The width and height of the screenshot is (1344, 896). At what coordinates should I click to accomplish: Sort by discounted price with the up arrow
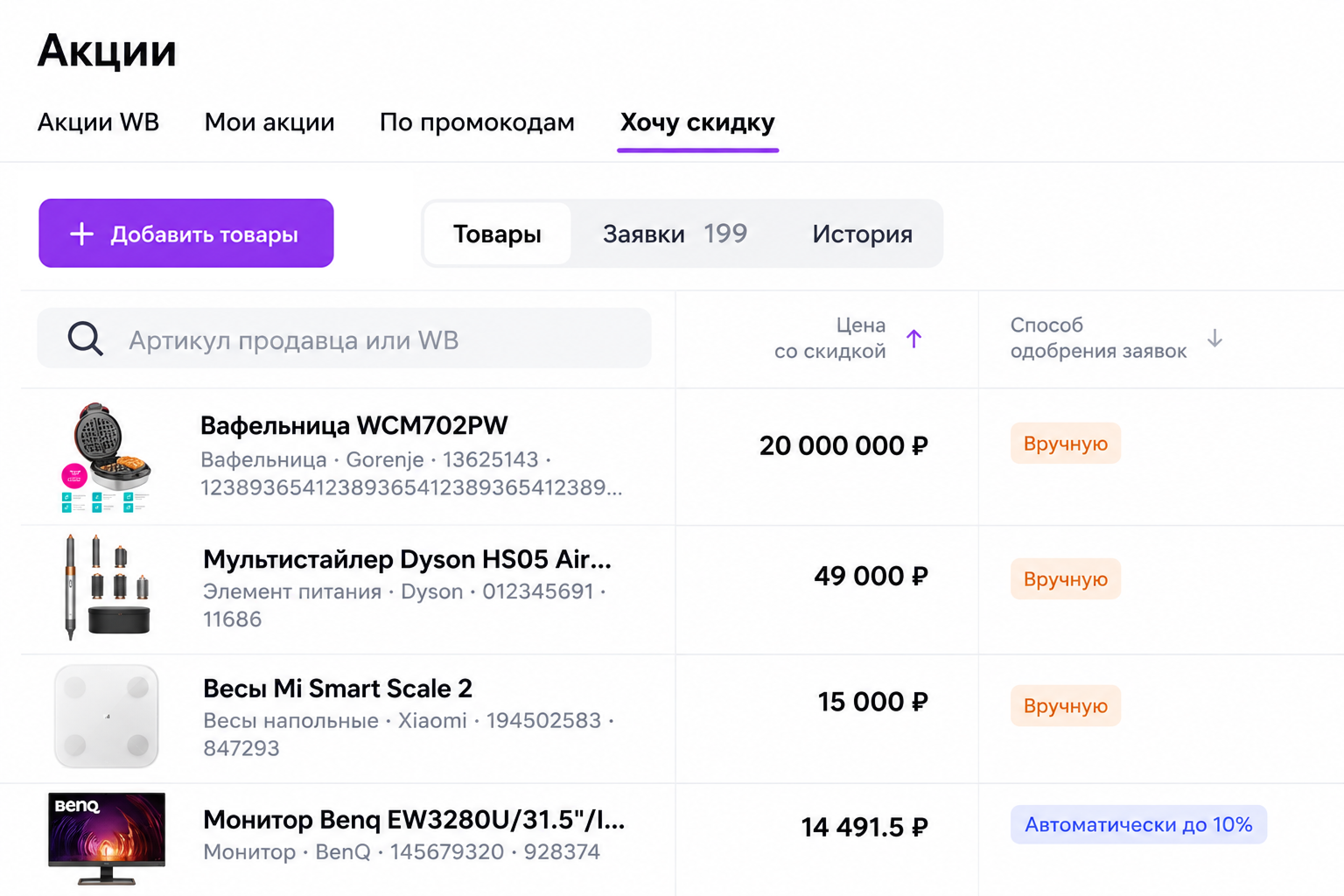pyautogui.click(x=914, y=339)
